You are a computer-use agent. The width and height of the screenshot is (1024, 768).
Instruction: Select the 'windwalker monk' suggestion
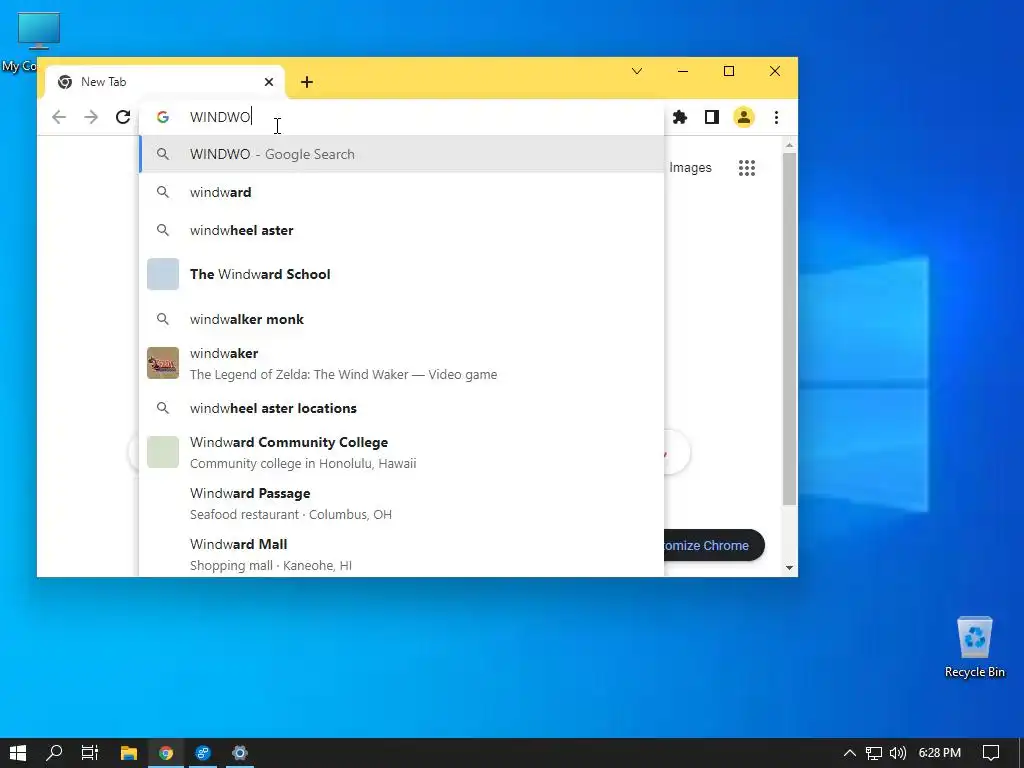coord(402,319)
